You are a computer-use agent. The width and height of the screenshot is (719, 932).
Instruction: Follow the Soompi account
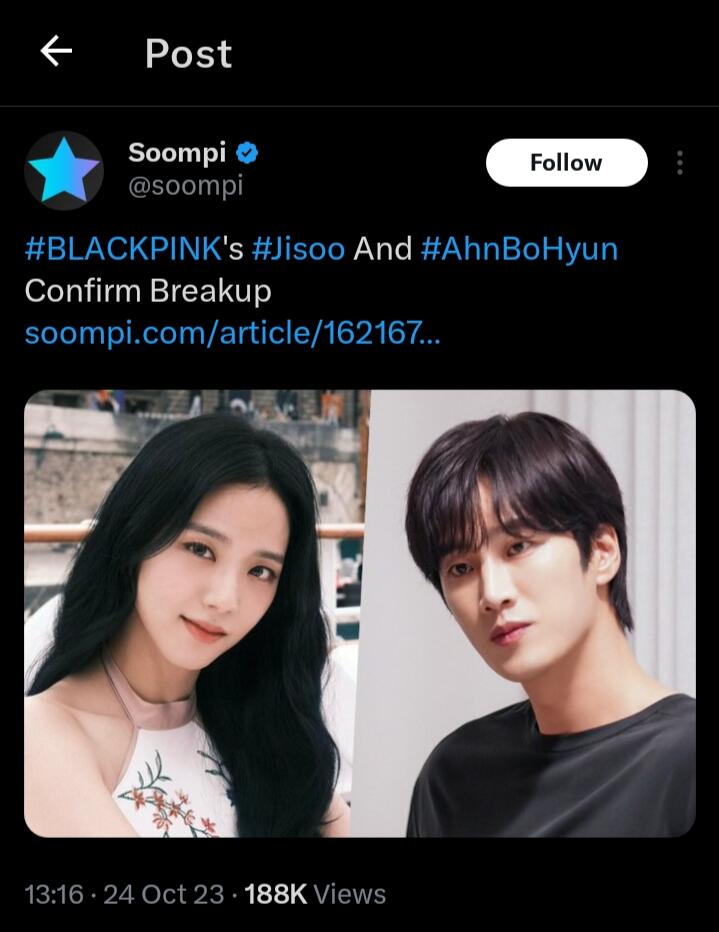tap(566, 163)
